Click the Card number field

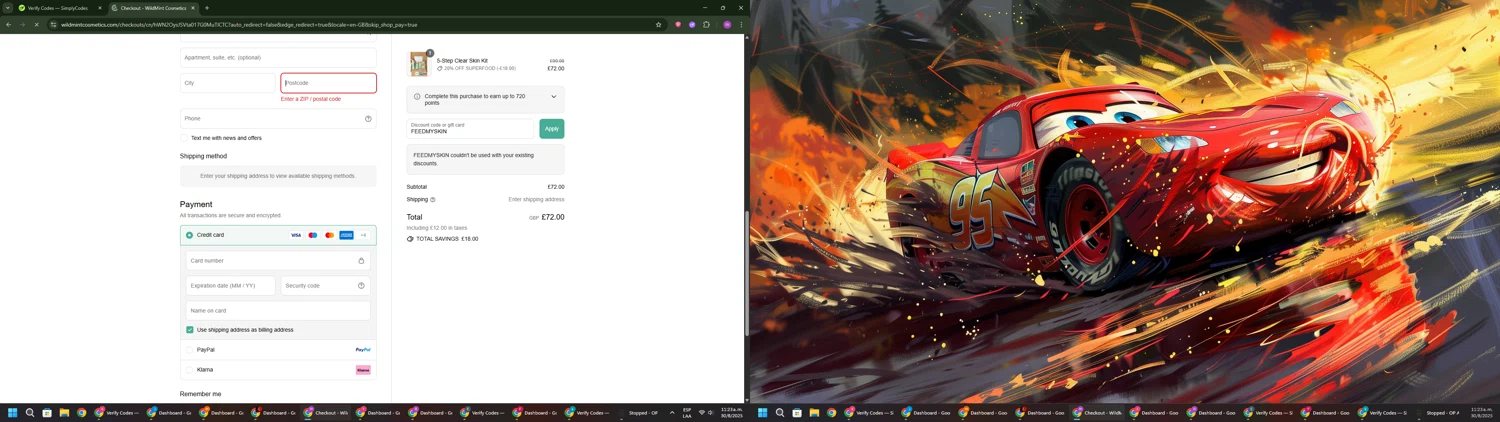point(278,260)
